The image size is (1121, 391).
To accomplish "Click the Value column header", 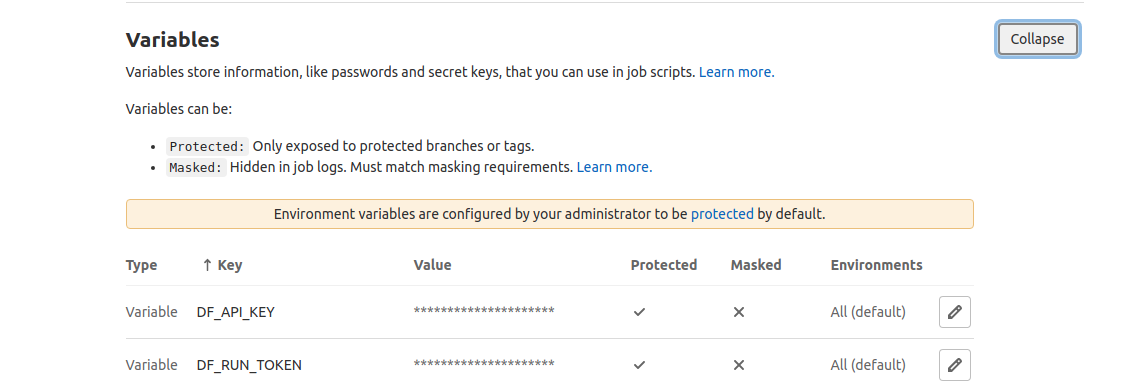I will coord(433,265).
